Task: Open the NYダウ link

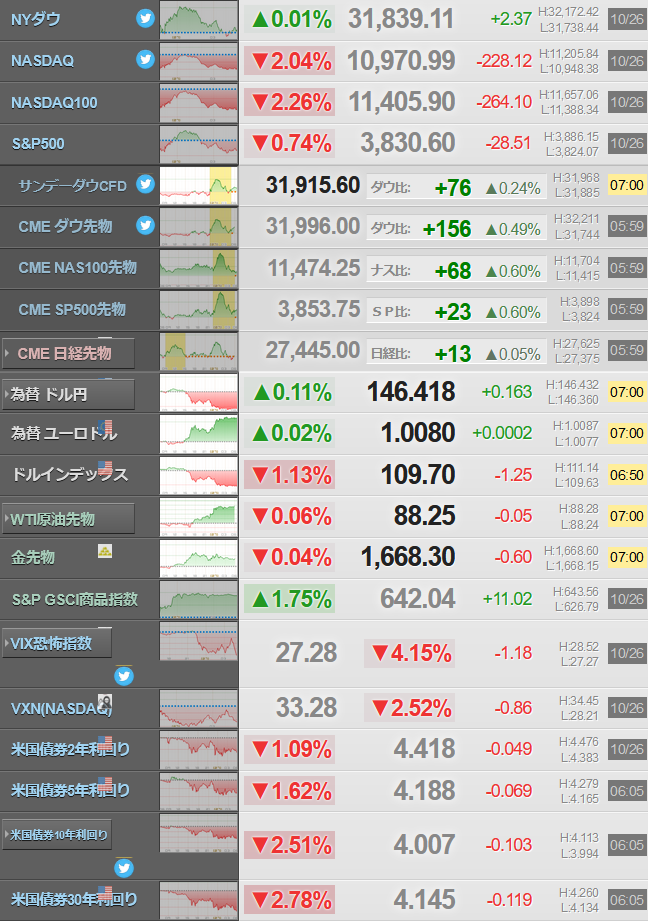Action: pyautogui.click(x=35, y=19)
